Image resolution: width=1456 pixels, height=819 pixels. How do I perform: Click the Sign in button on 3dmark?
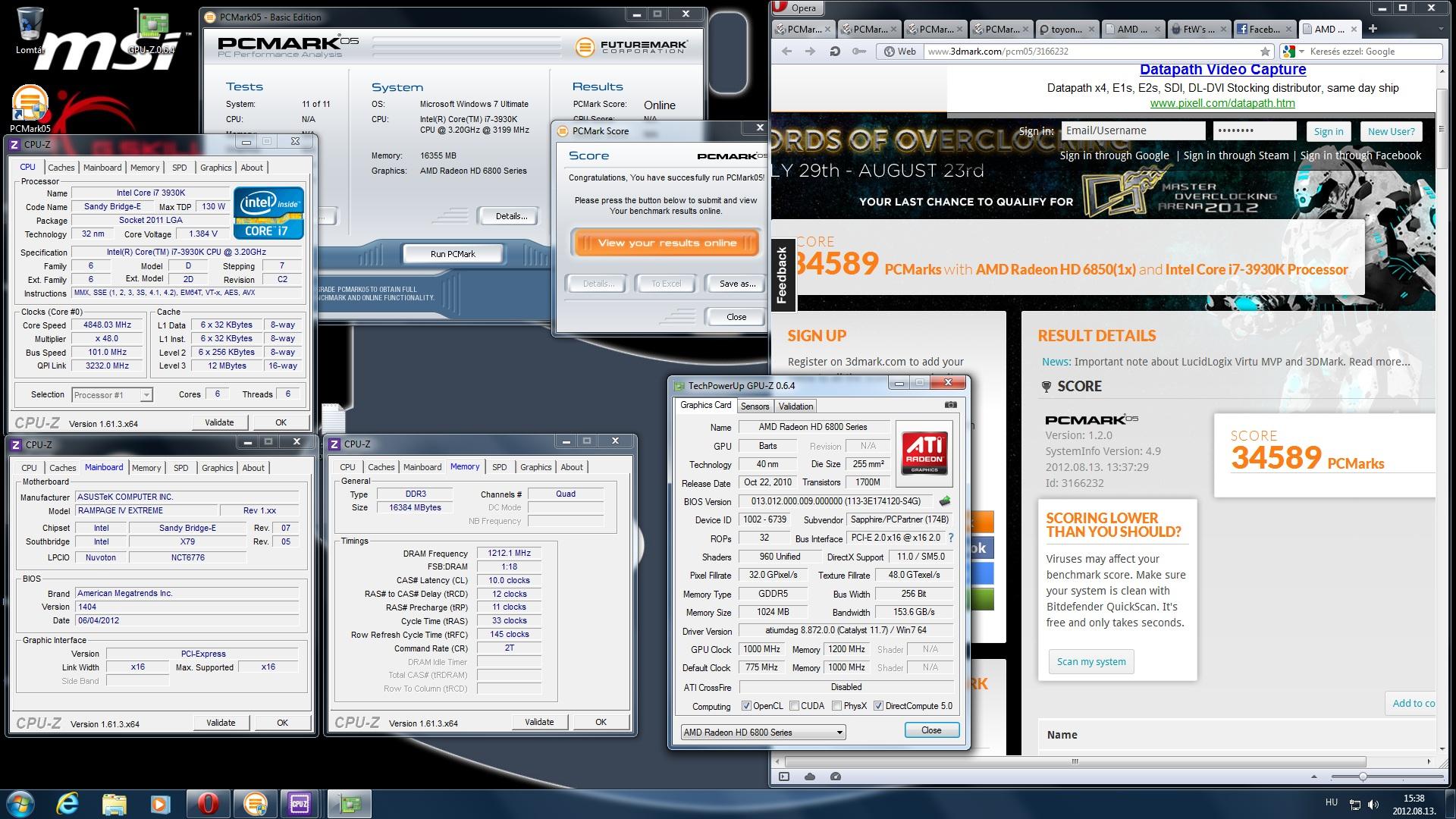click(1328, 131)
